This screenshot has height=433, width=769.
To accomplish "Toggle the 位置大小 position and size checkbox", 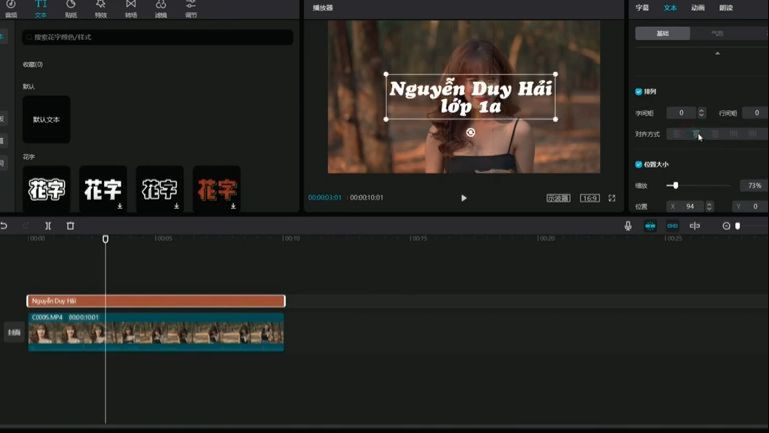I will (639, 164).
